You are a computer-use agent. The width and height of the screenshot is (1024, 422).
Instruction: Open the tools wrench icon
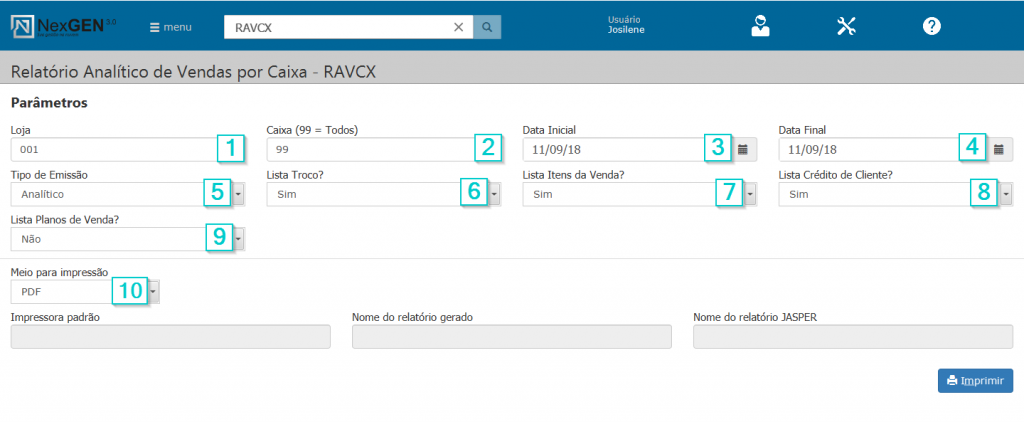(847, 27)
